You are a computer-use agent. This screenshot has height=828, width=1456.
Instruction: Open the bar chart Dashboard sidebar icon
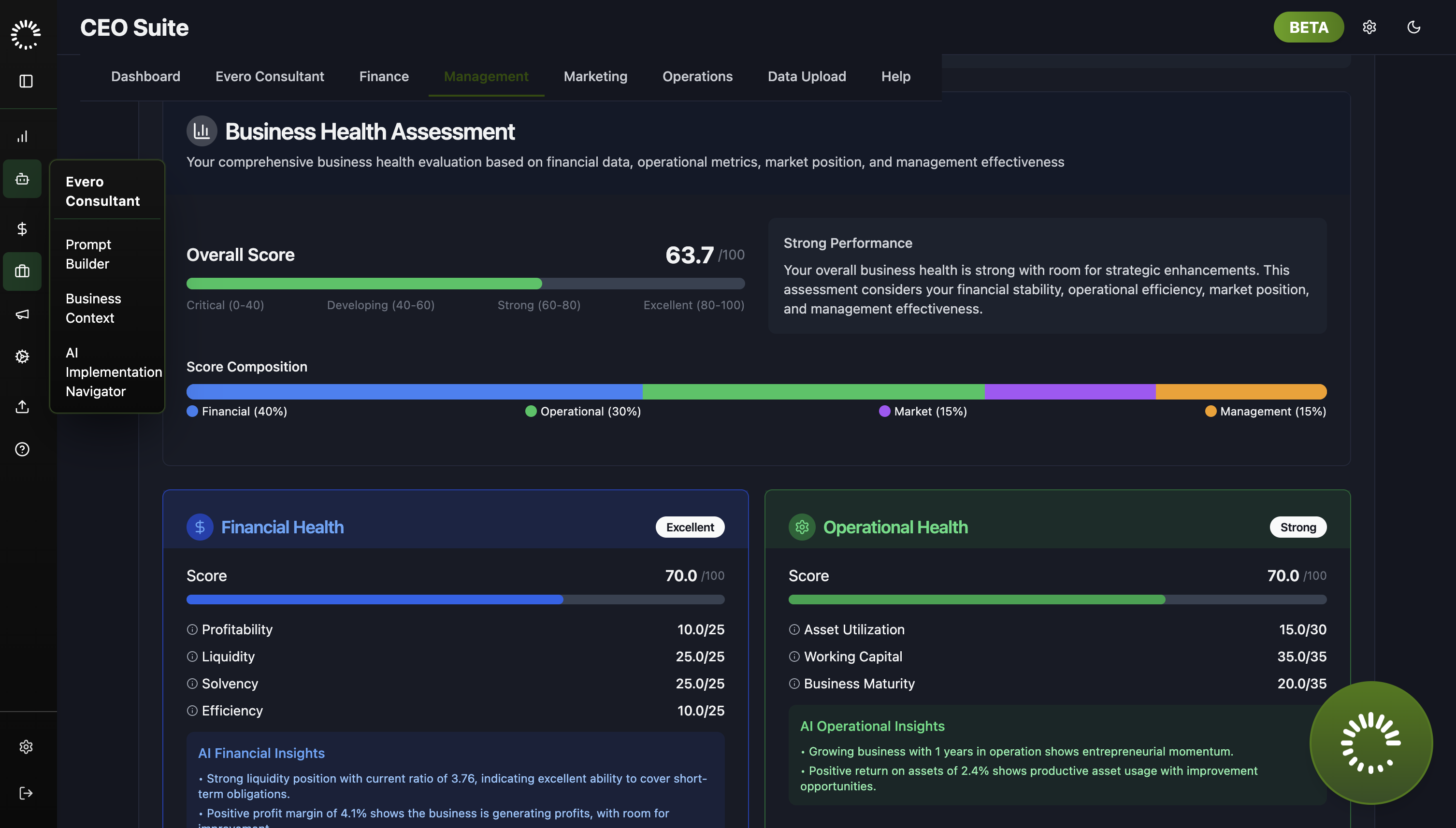pyautogui.click(x=22, y=137)
